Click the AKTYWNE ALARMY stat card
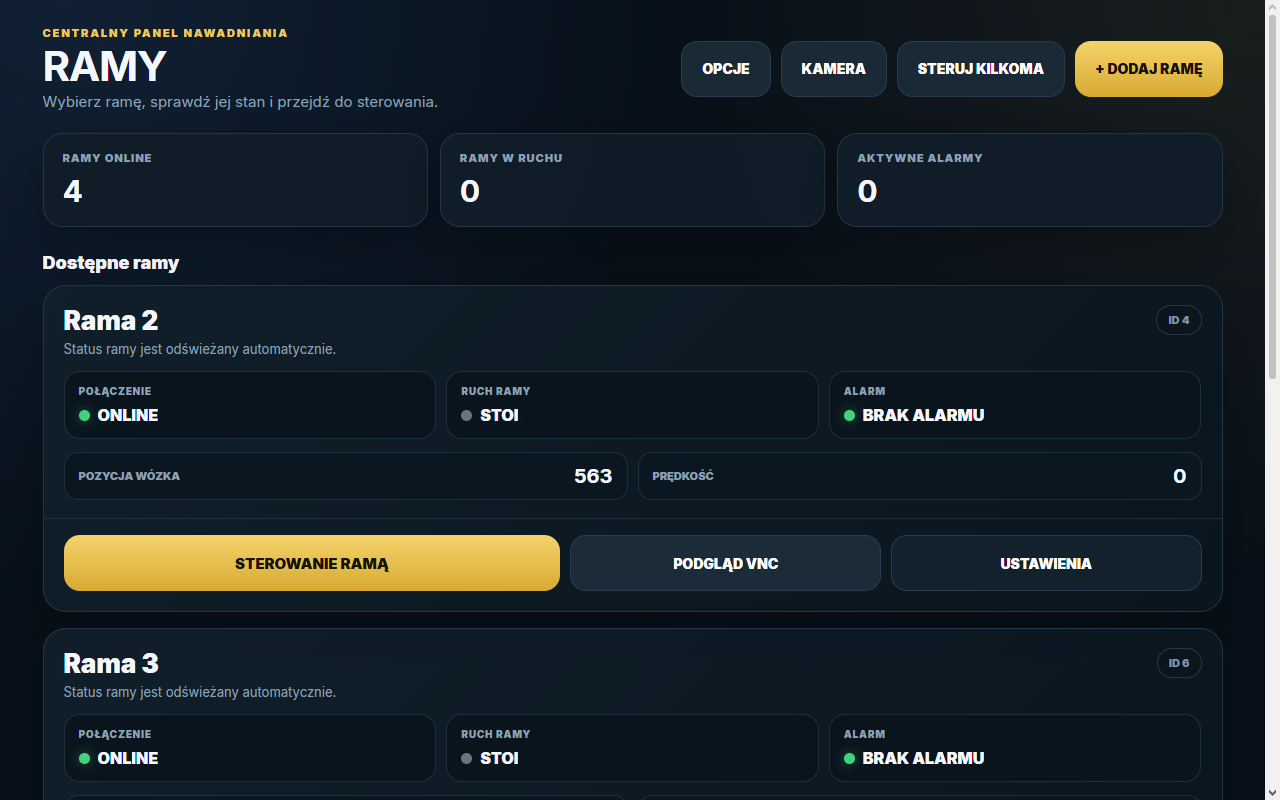This screenshot has width=1280, height=800. [x=1030, y=180]
